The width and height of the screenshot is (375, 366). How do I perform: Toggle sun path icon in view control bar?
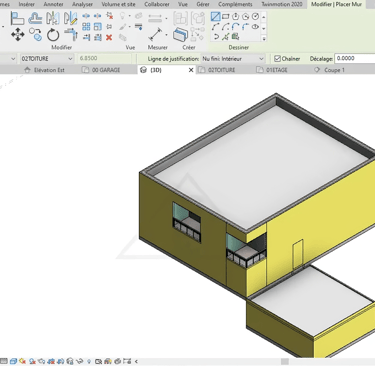23,361
